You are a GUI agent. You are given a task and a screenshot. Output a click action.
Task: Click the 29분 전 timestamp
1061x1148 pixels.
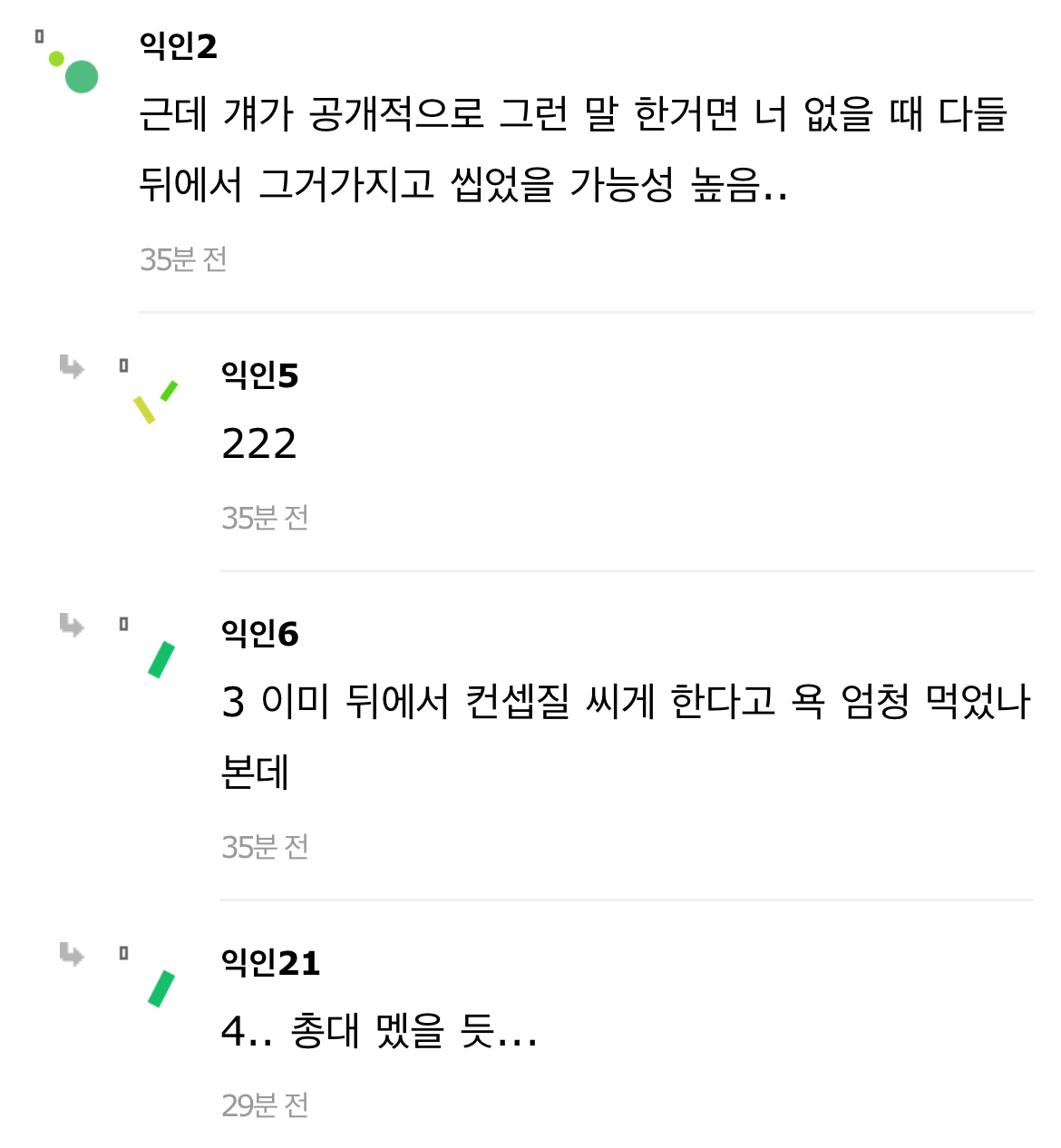pyautogui.click(x=265, y=1105)
